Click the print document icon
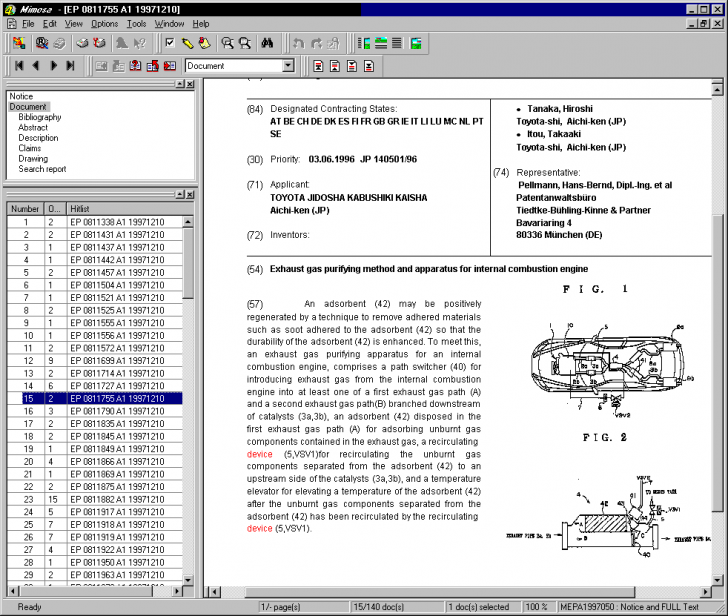This screenshot has height=616, width=728. pyautogui.click(x=83, y=43)
